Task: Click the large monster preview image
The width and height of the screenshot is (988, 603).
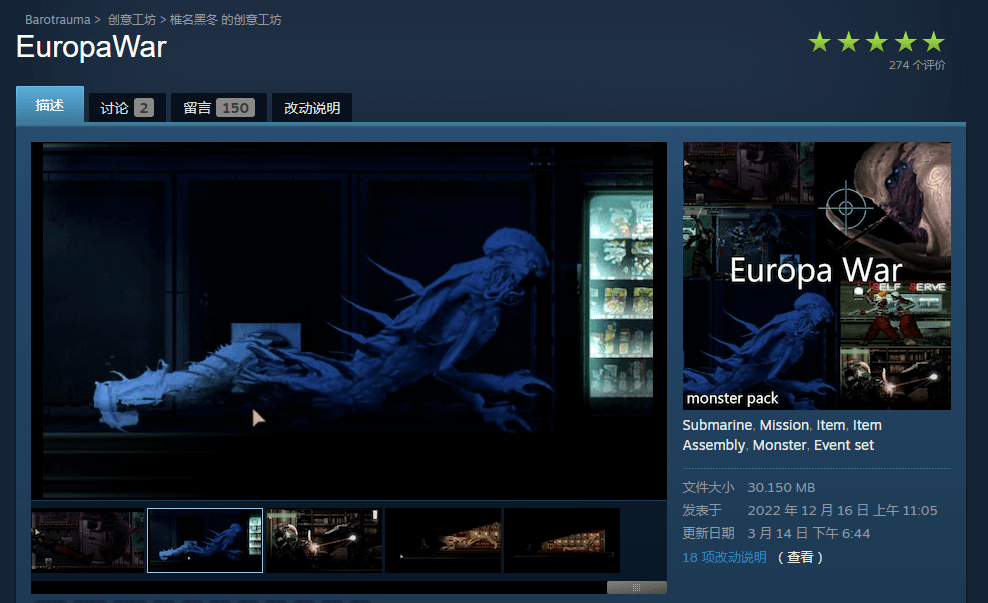Action: [348, 320]
